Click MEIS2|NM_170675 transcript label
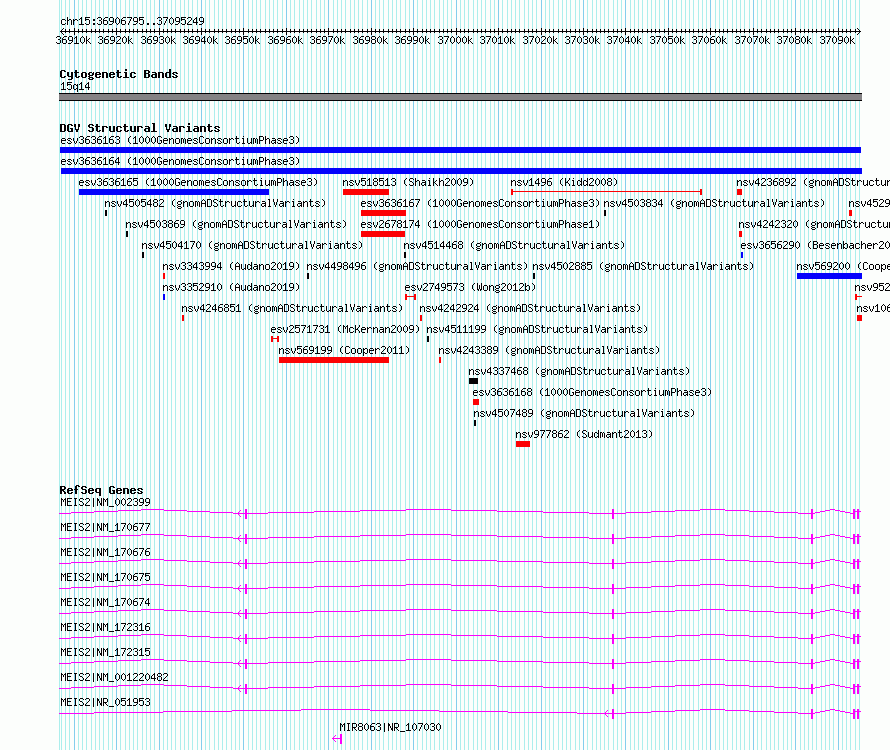Screen dimensions: 890x750 tap(106, 577)
